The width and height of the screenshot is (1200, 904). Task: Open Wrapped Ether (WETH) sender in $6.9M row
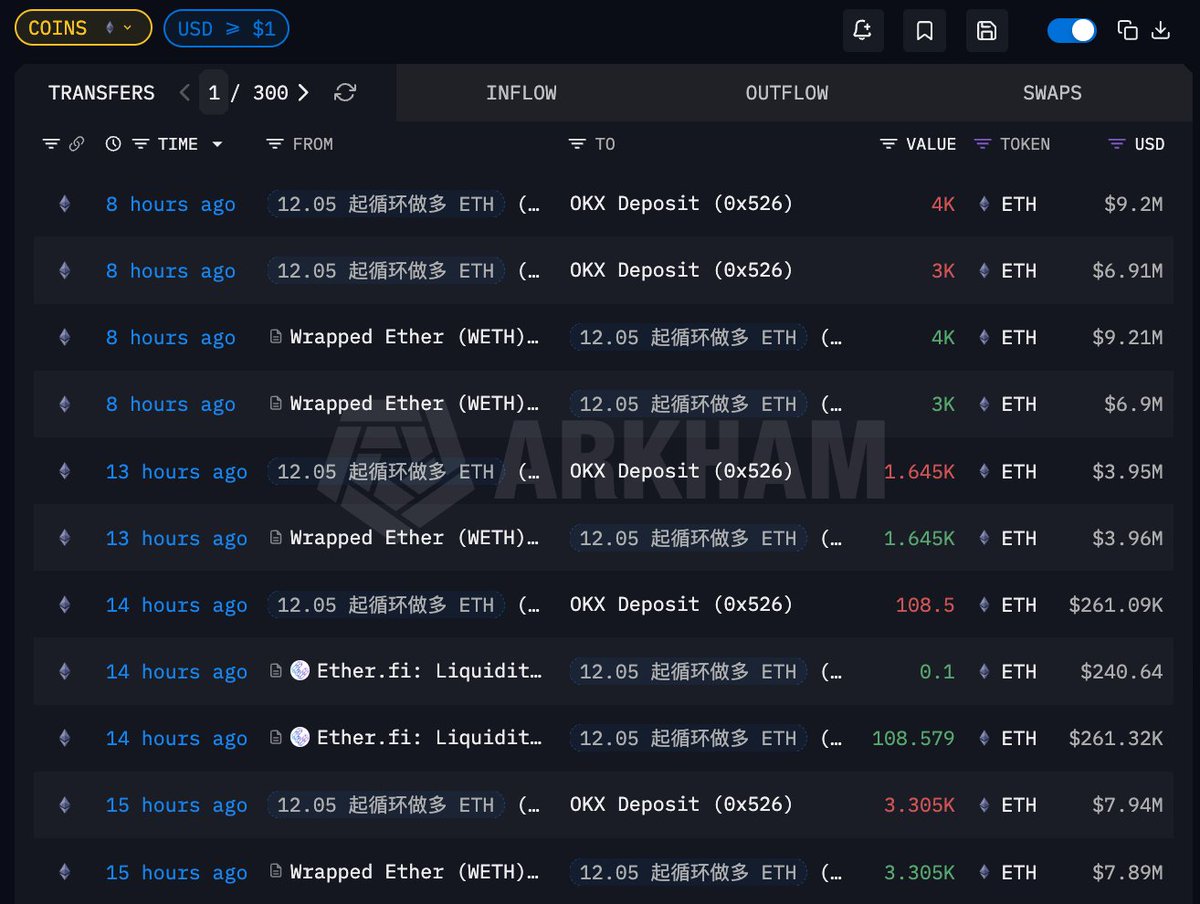pyautogui.click(x=414, y=404)
